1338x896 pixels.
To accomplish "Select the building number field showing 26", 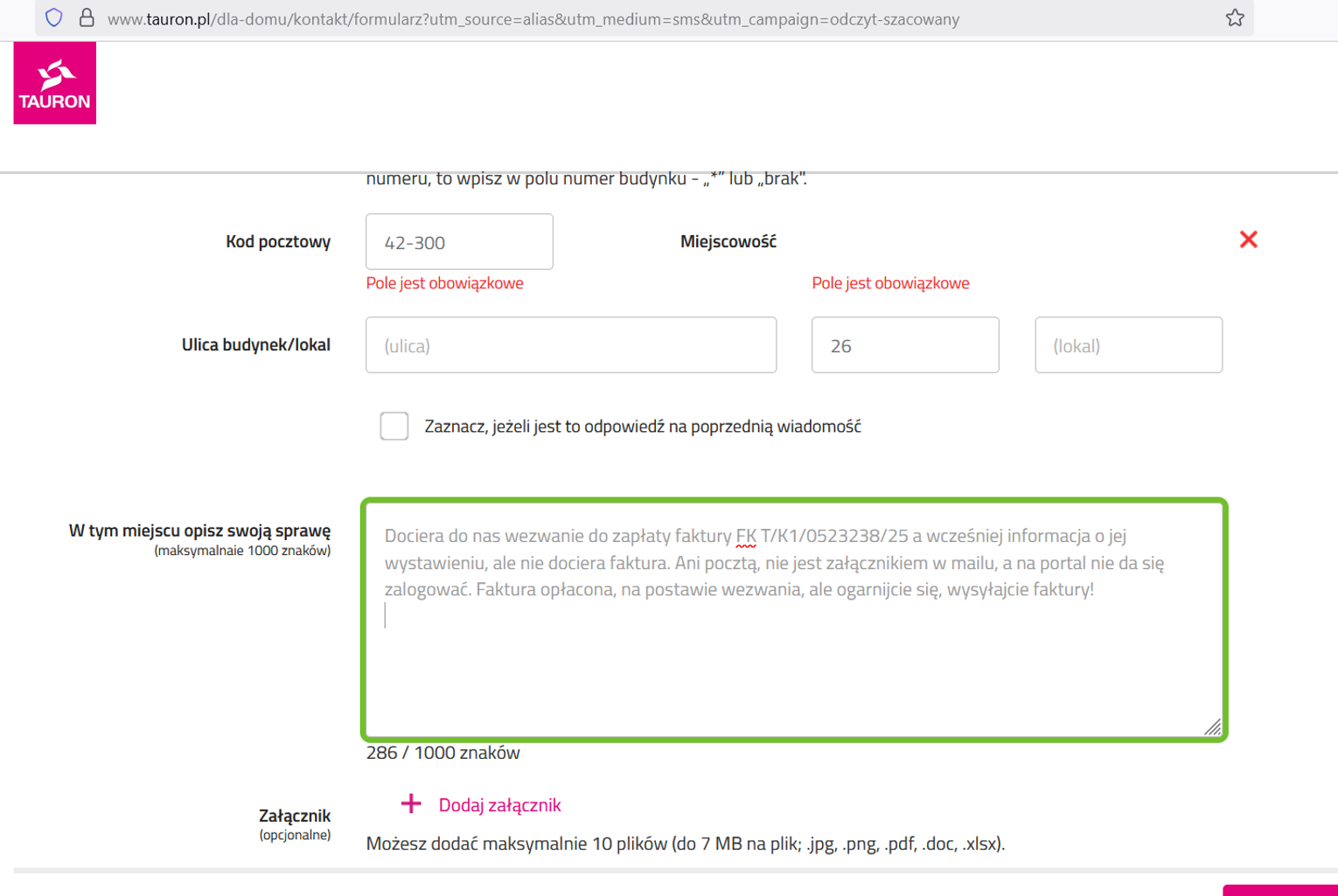I will 904,345.
